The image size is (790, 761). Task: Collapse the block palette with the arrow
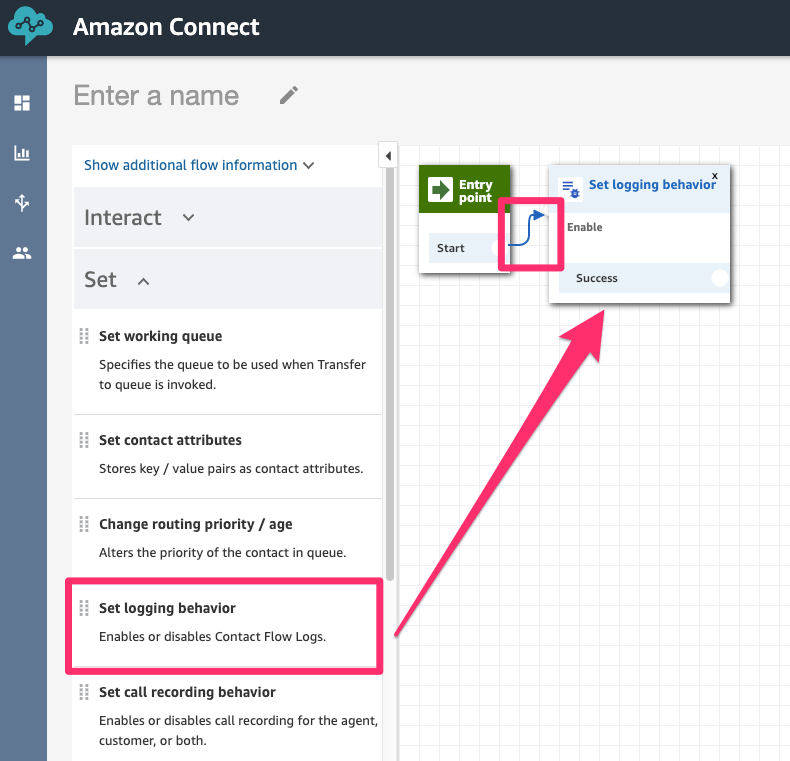(x=388, y=156)
